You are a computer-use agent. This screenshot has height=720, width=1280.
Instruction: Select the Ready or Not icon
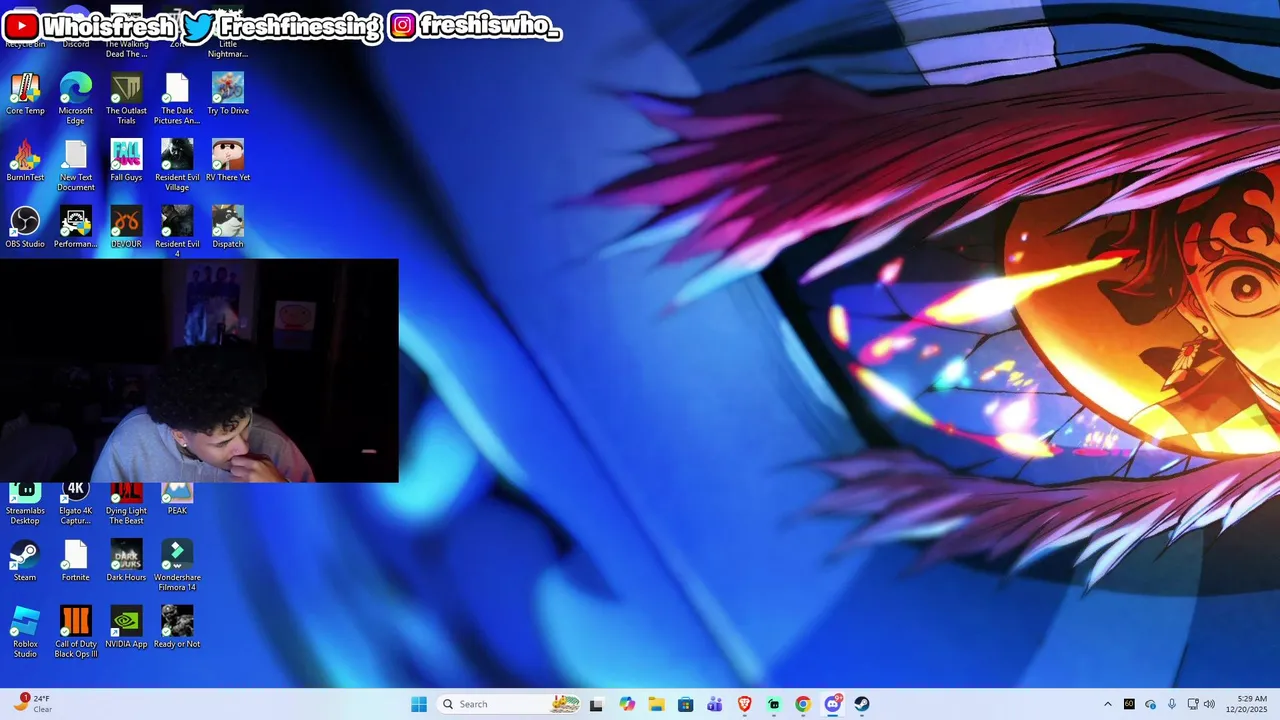pos(177,628)
